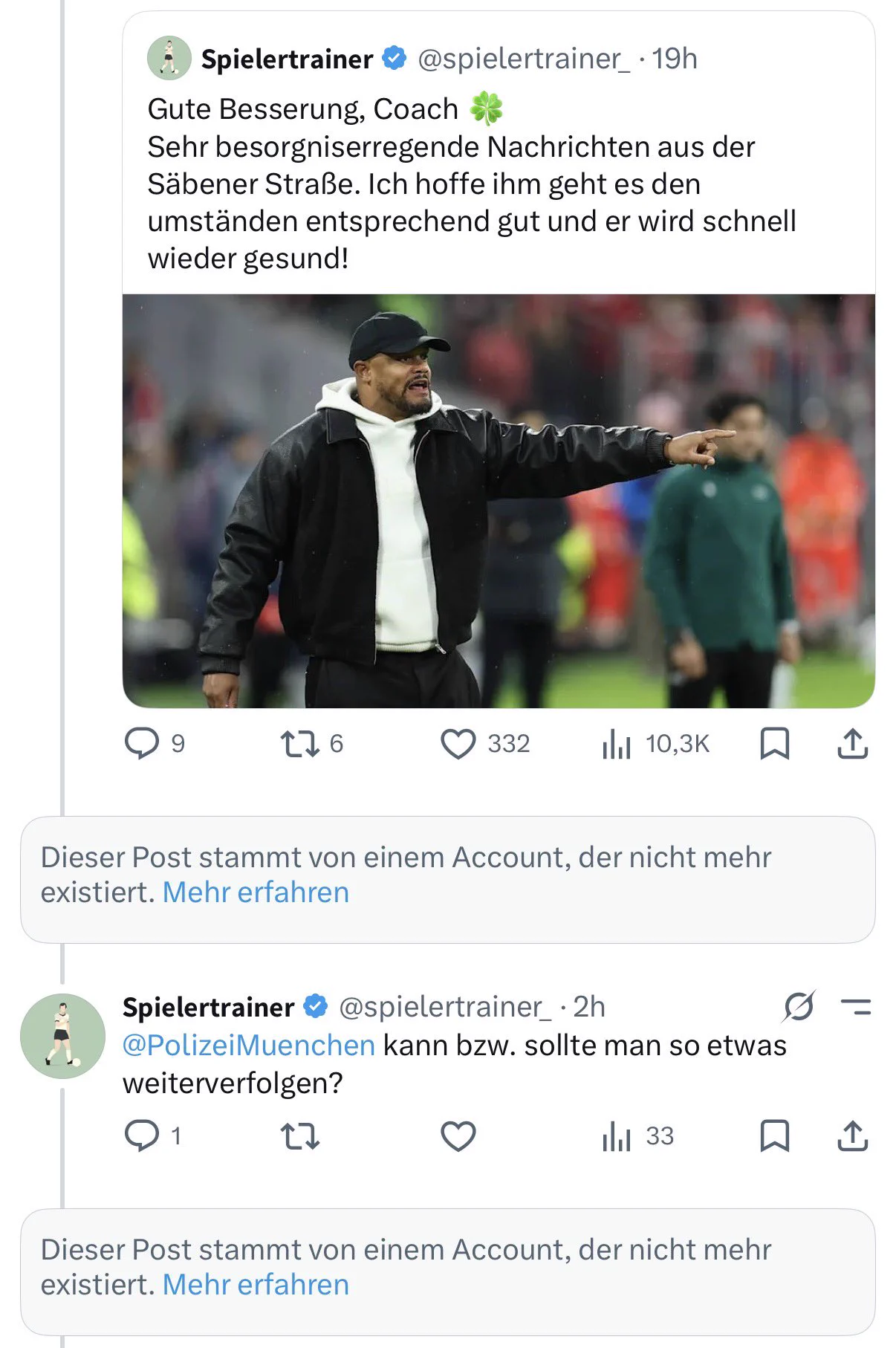
Task: Click first Mehr erfahren link
Action: point(256,892)
